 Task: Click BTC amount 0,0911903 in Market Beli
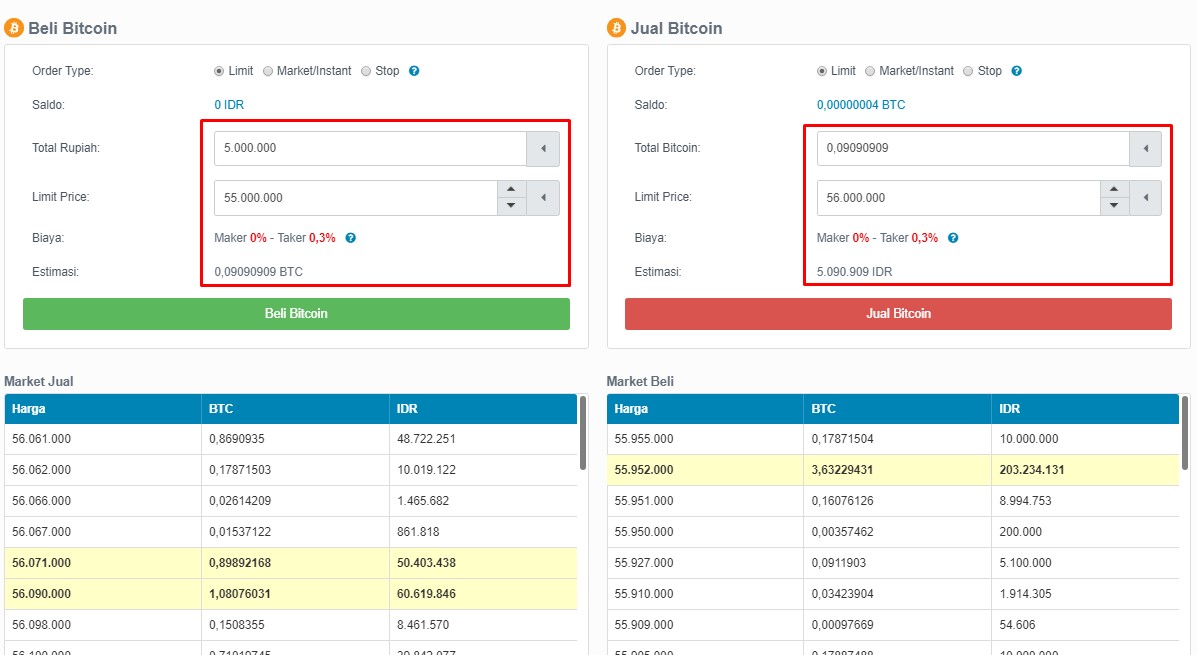click(x=838, y=563)
